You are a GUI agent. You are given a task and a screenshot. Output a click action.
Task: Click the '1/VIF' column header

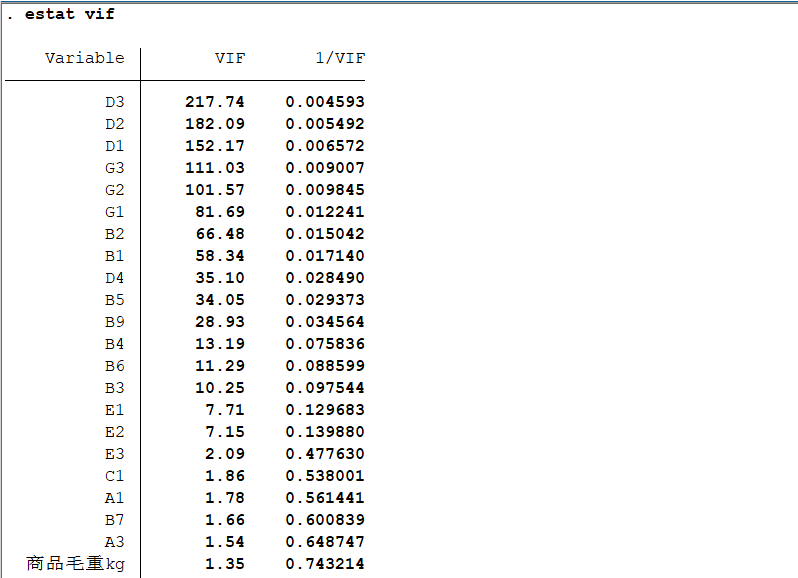[340, 58]
